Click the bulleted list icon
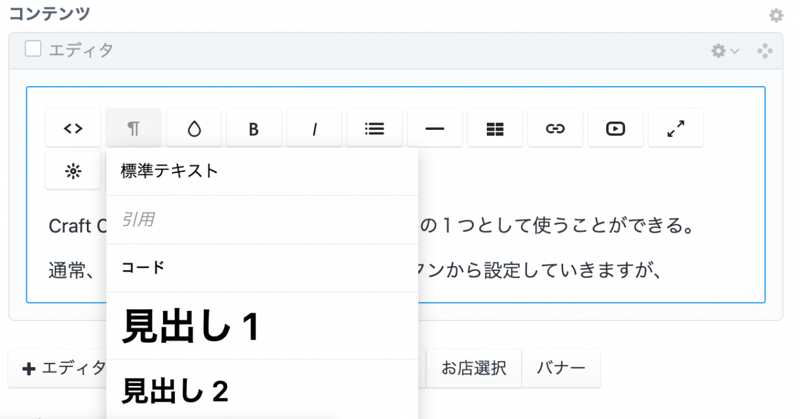This screenshot has width=800, height=419. pyautogui.click(x=374, y=128)
